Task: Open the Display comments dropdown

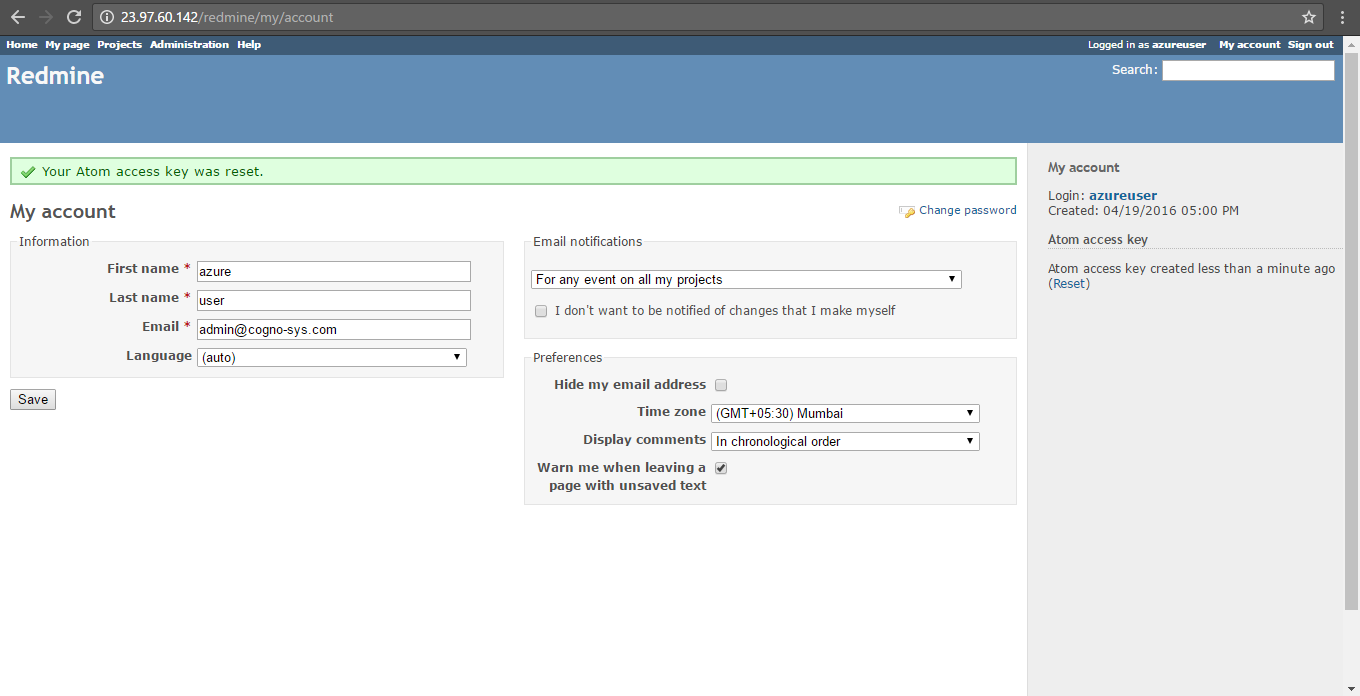Action: (844, 441)
